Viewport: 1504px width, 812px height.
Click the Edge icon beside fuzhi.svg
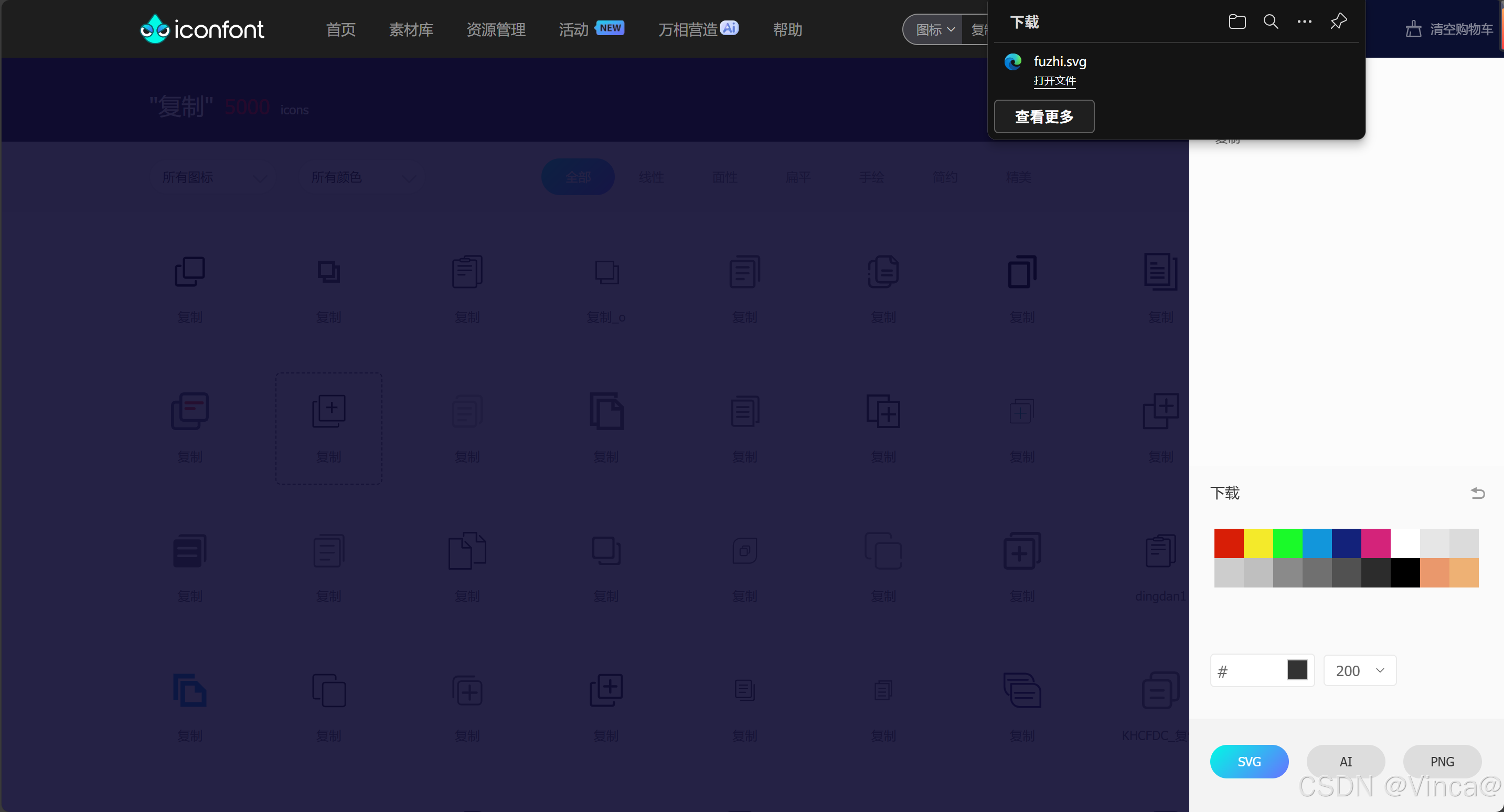(x=1012, y=61)
